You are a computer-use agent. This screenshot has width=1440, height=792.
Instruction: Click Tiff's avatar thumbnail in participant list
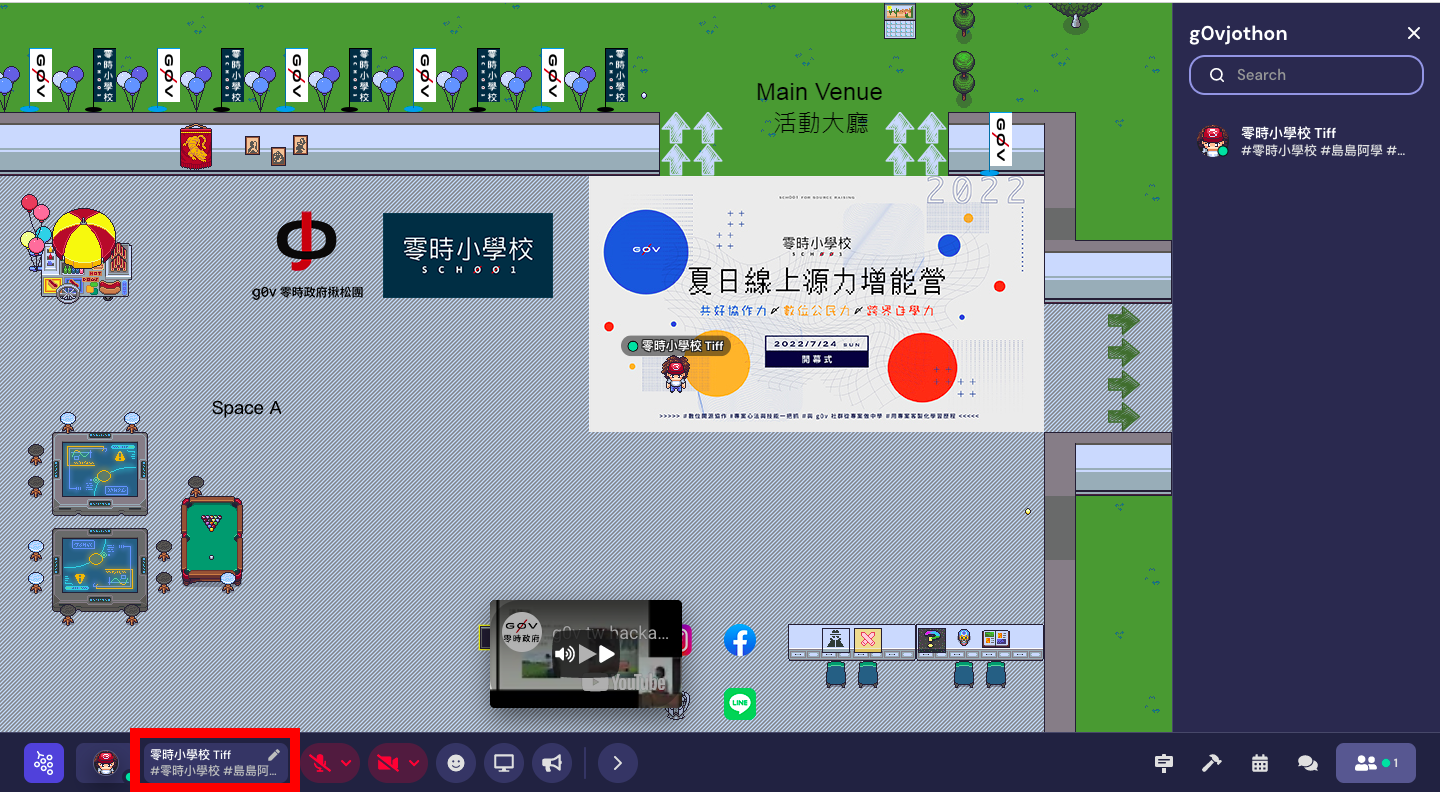1213,141
